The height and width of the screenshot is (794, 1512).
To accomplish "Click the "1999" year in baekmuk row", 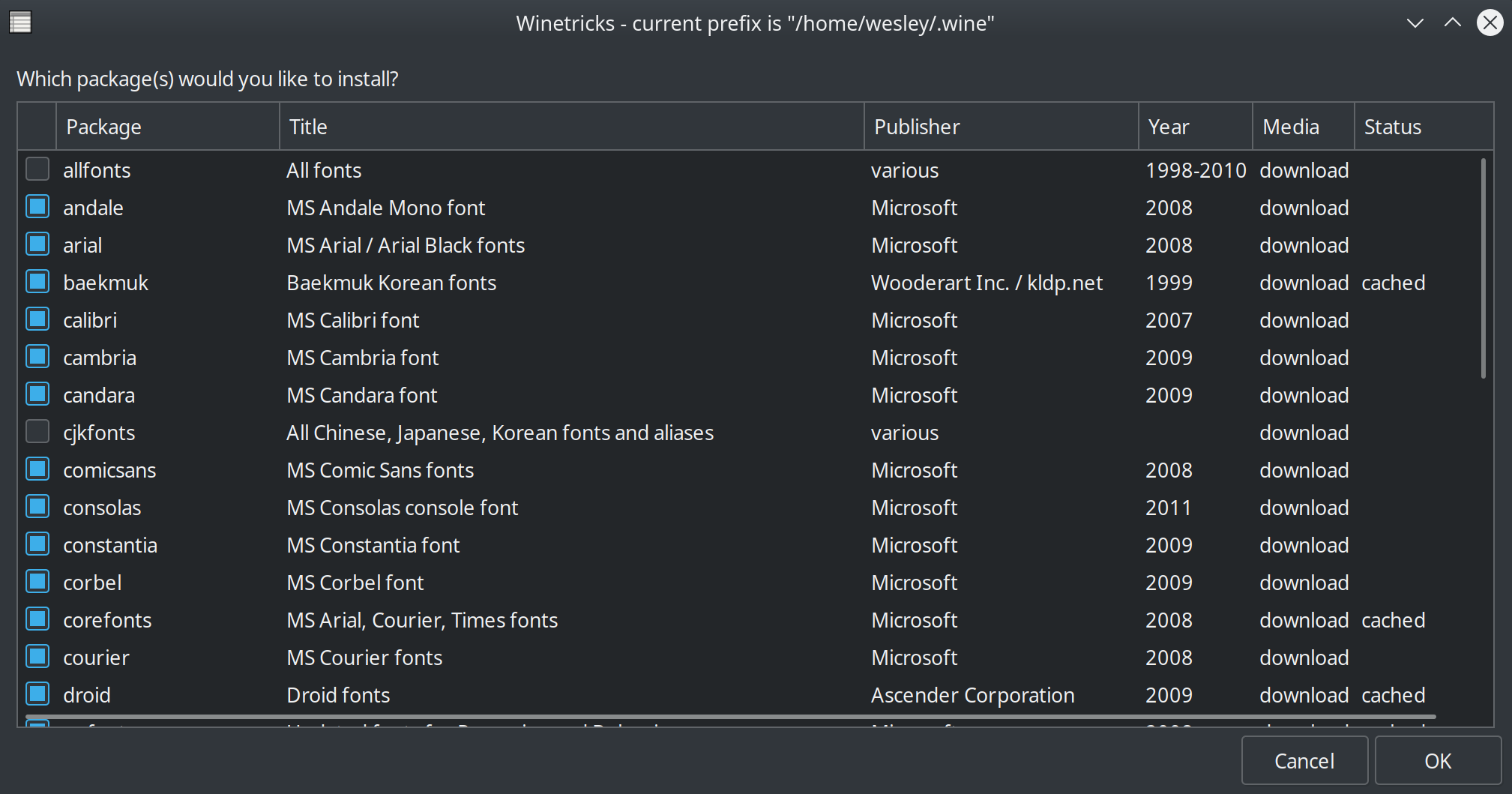I will 1169,283.
